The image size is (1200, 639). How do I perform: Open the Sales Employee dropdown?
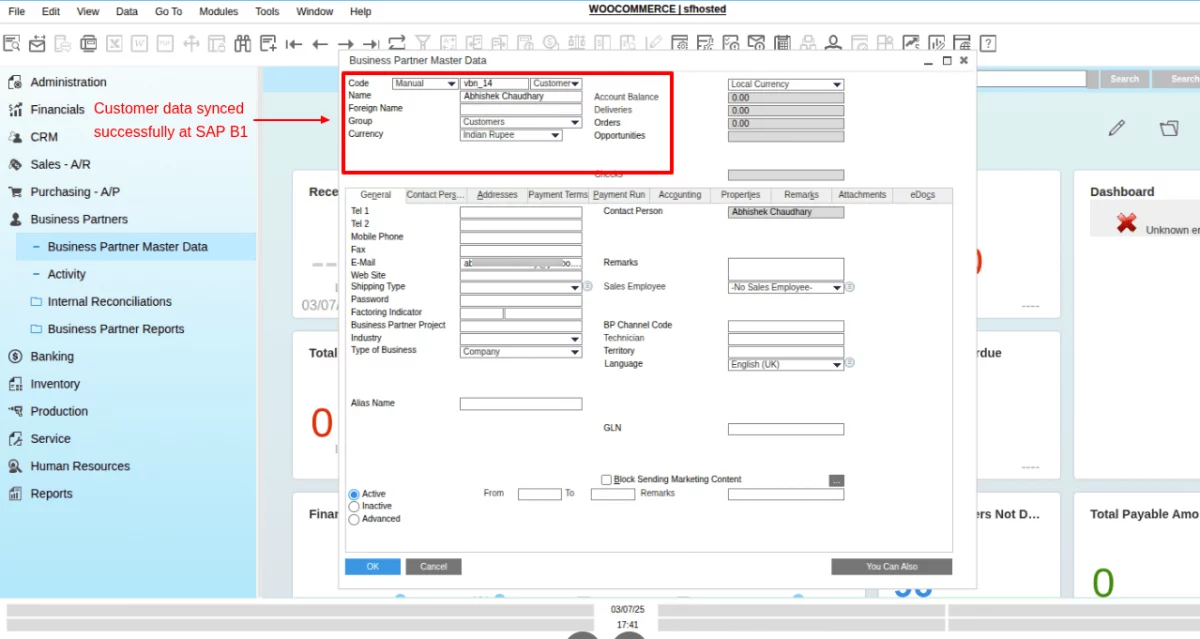coord(838,286)
